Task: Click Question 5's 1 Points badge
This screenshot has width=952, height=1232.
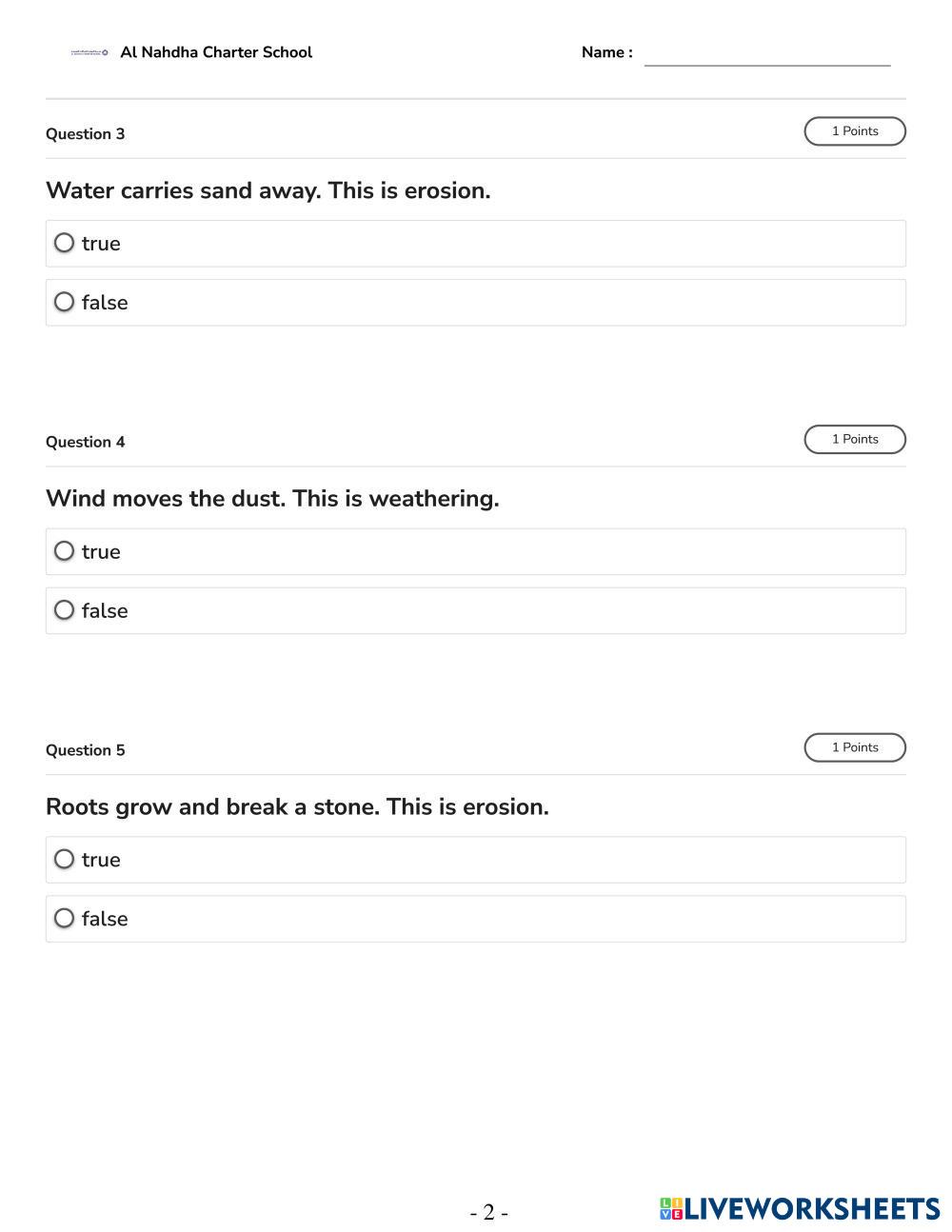Action: pos(854,747)
